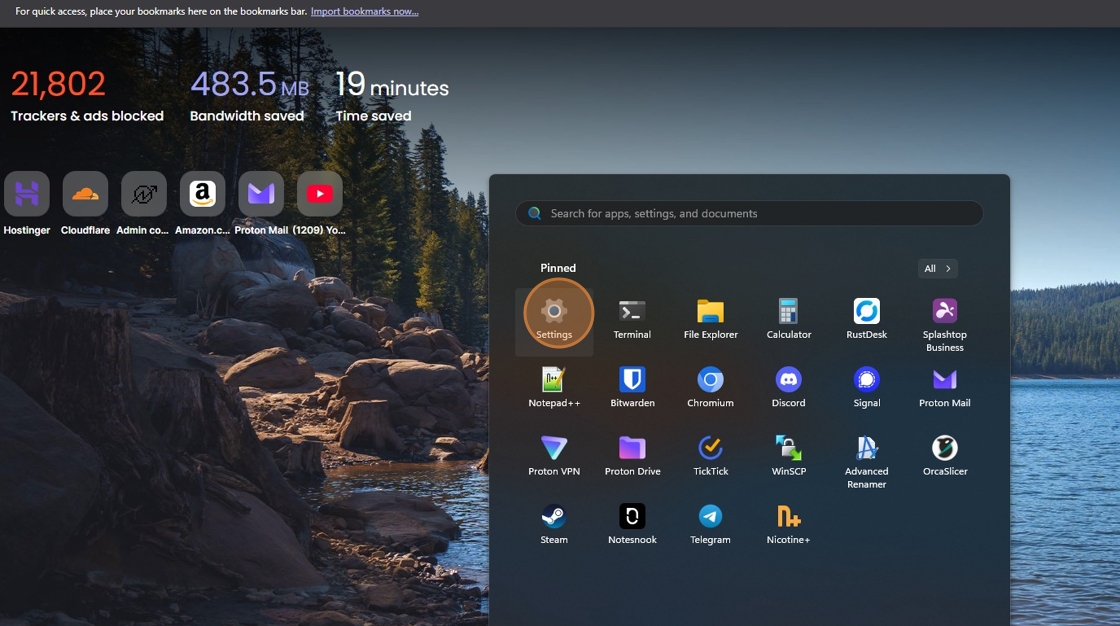Open File Explorer
Viewport: 1120px width, 626px height.
coord(710,319)
